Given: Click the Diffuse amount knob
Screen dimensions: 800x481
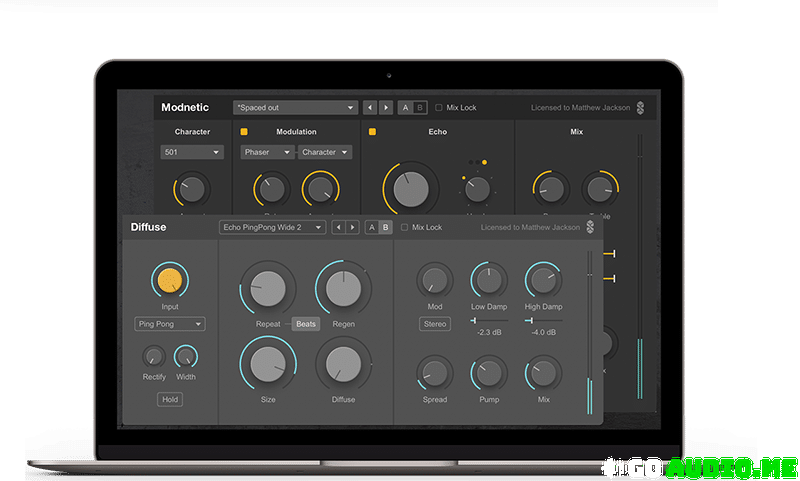Looking at the screenshot, I should (x=343, y=364).
